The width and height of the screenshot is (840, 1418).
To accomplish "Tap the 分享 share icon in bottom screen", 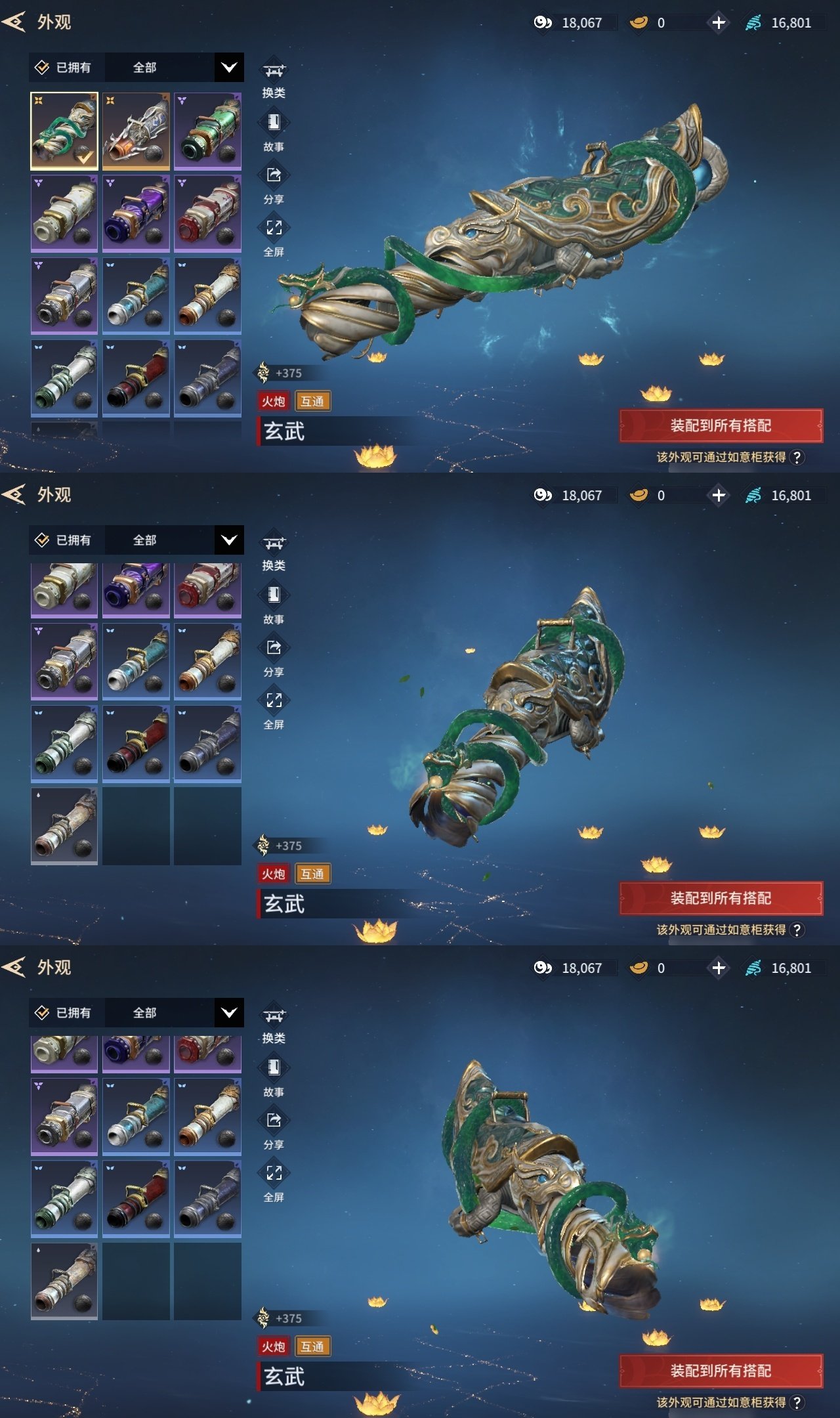I will [274, 1120].
